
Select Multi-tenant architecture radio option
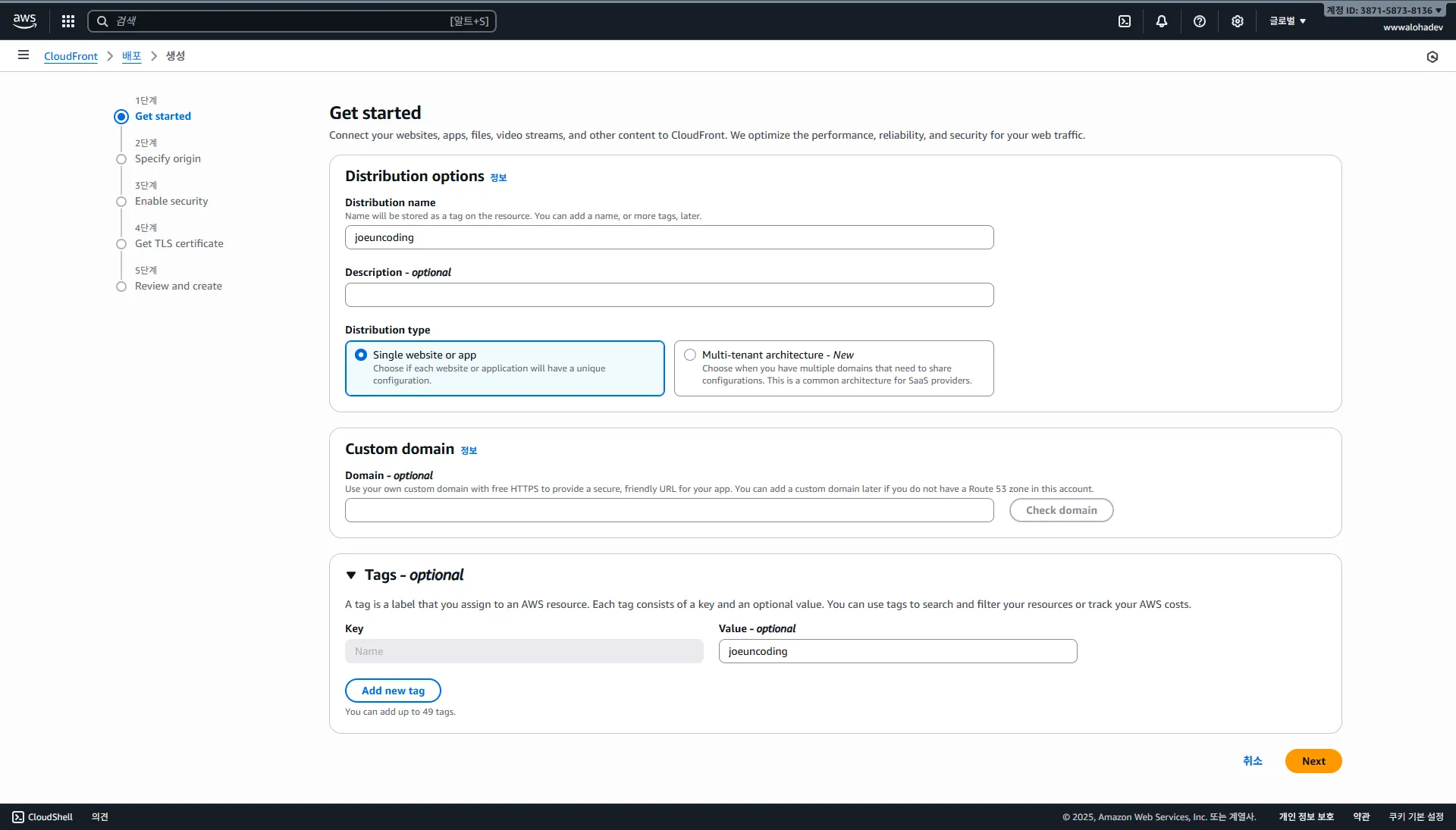[x=690, y=355]
